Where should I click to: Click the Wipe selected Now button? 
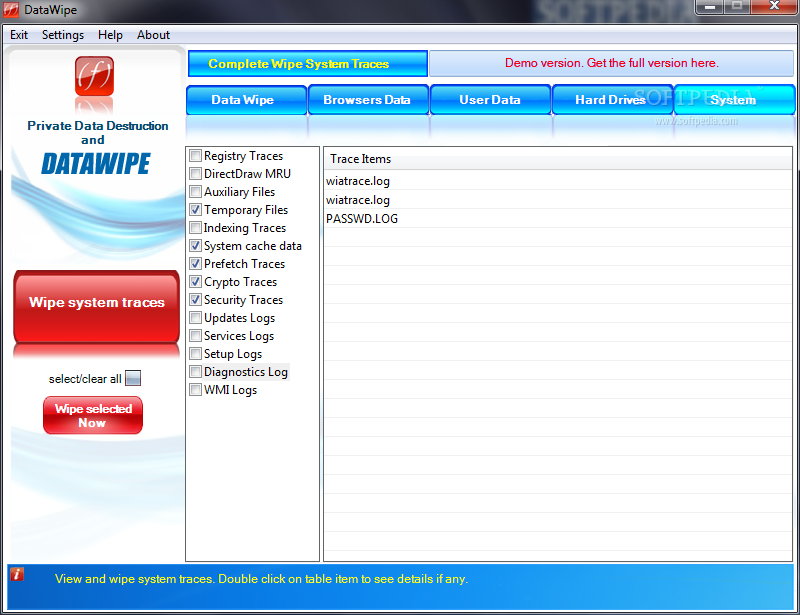[93, 415]
